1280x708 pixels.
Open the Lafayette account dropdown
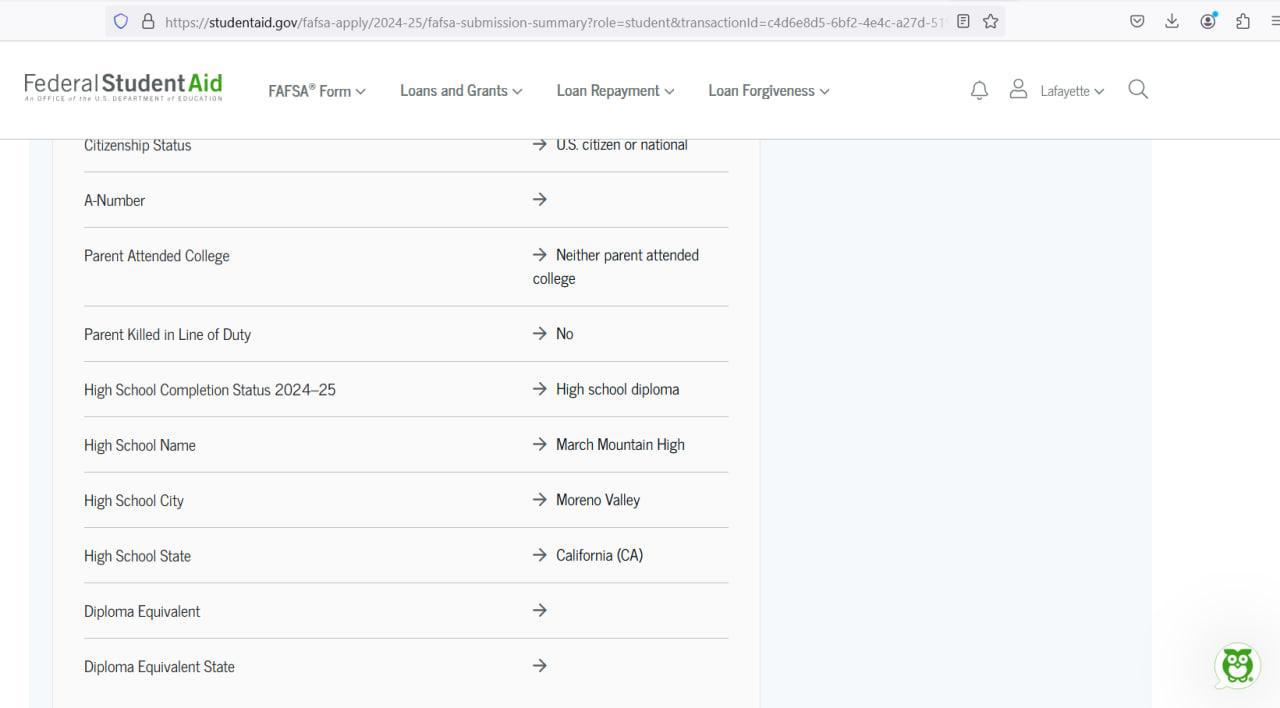point(1071,91)
